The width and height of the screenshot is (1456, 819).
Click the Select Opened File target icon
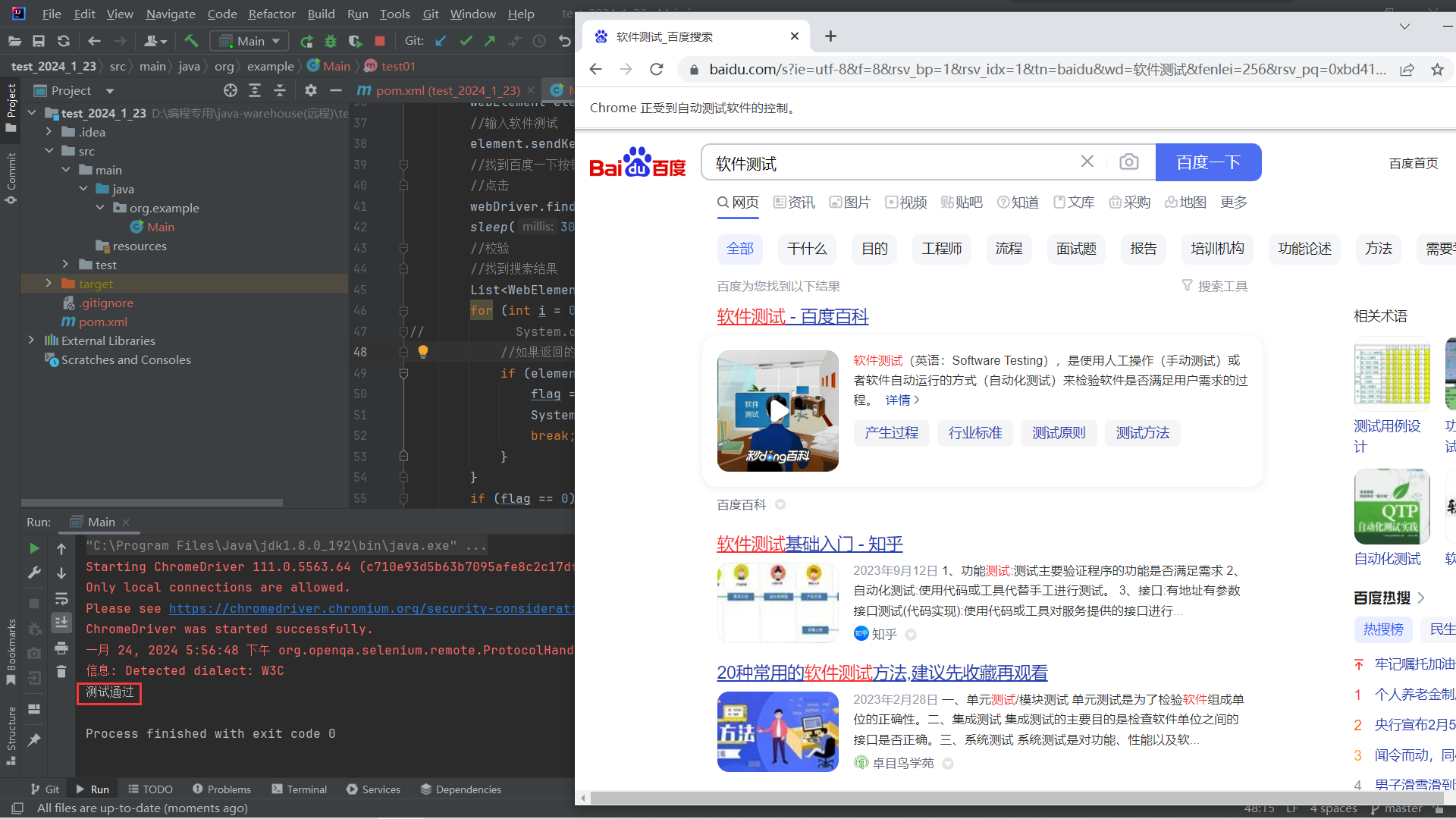pos(231,90)
